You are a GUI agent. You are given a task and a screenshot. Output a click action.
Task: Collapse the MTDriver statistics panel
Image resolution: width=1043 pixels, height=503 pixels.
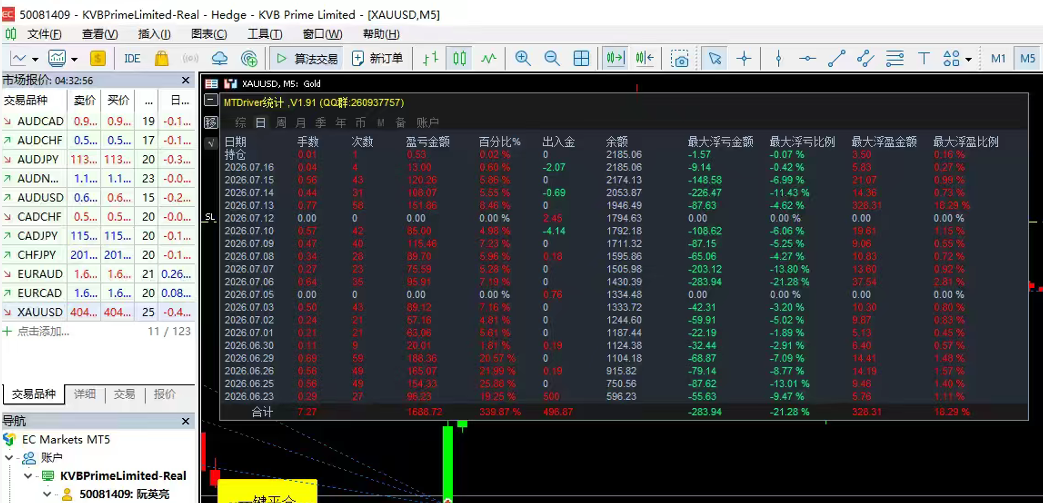pos(211,100)
